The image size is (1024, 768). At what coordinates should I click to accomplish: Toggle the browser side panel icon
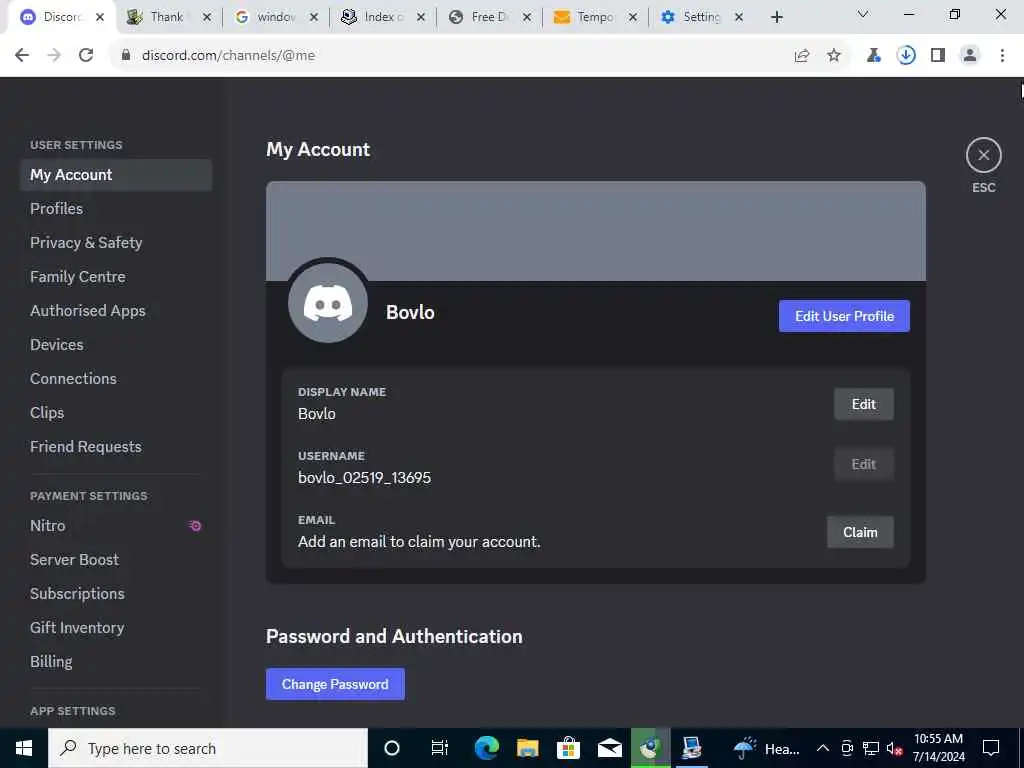938,56
